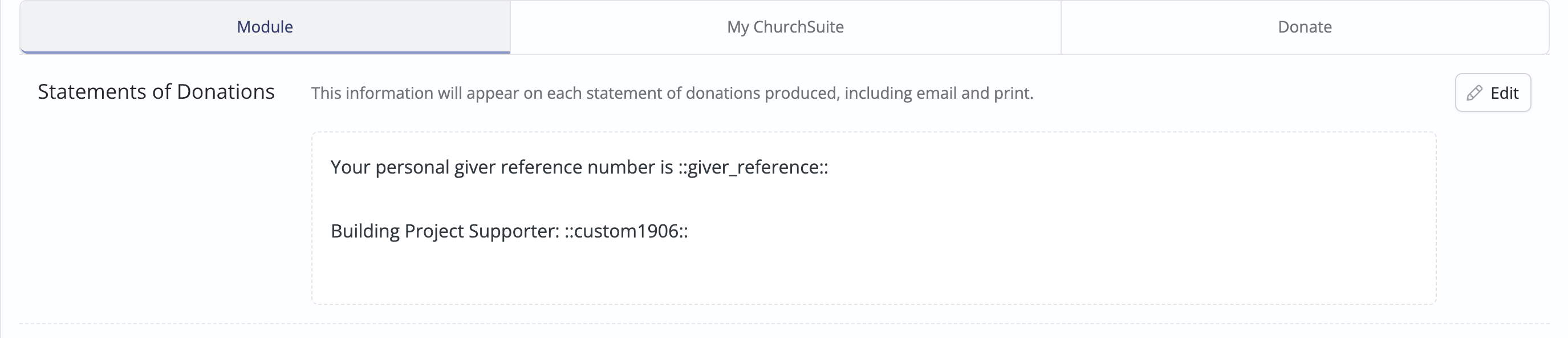Click the pencil icon in the Edit button
The height and width of the screenshot is (338, 1568).
click(1474, 93)
